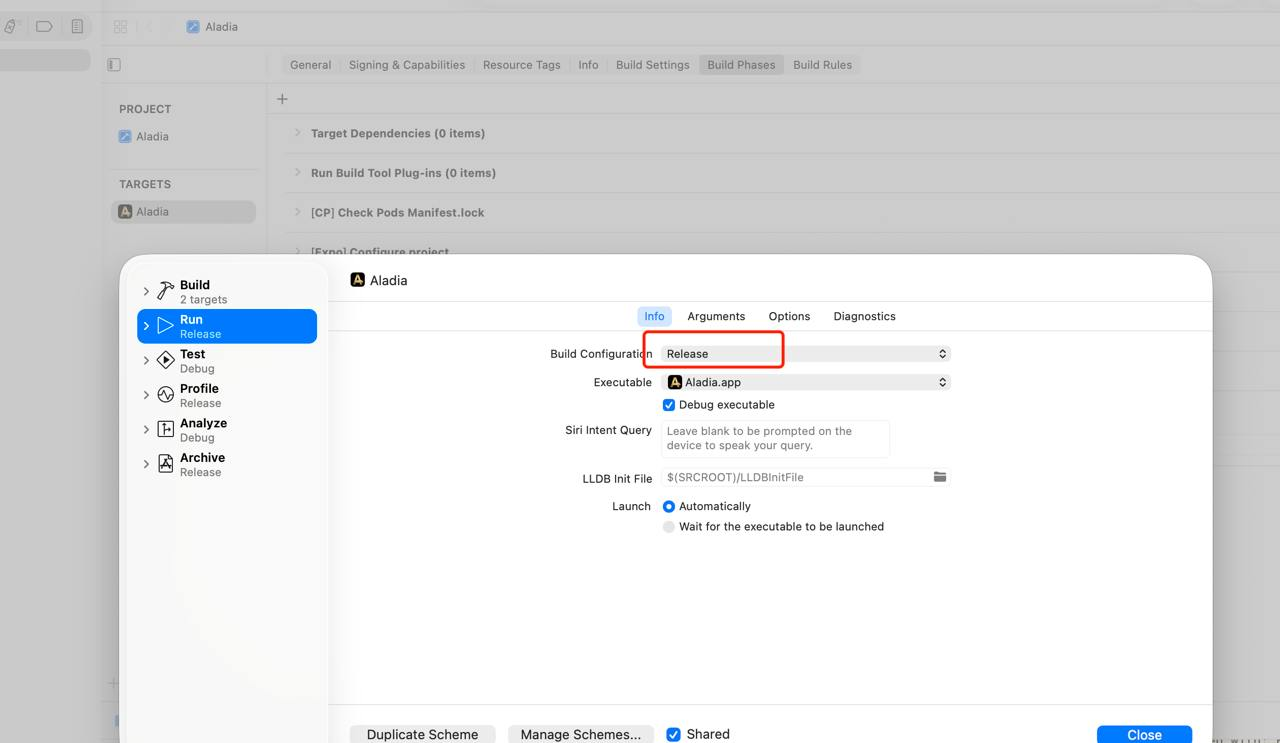1280x743 pixels.
Task: Expand Target Dependencies build phase
Action: pos(297,133)
